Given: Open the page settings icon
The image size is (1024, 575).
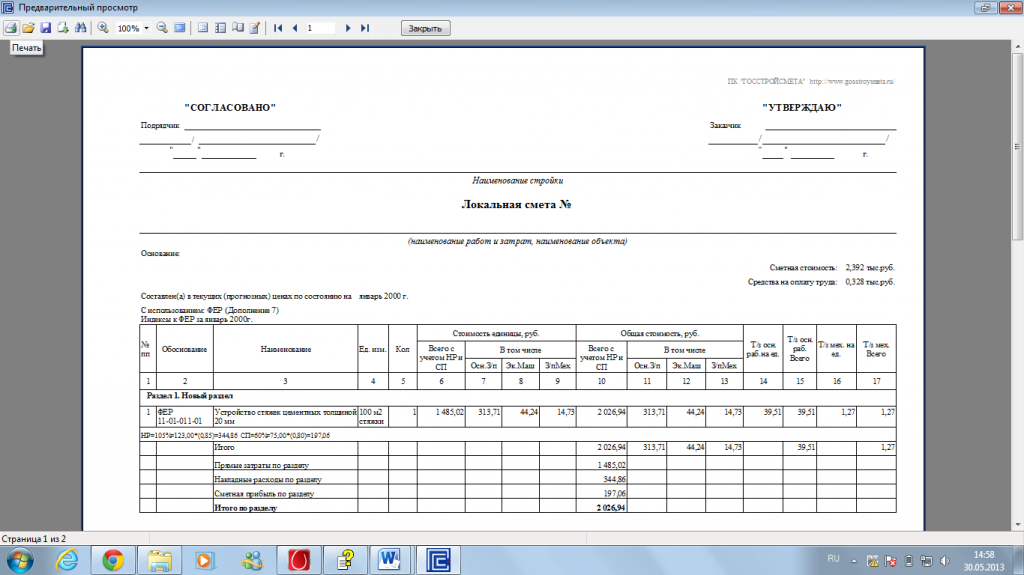Looking at the screenshot, I should click(x=238, y=28).
